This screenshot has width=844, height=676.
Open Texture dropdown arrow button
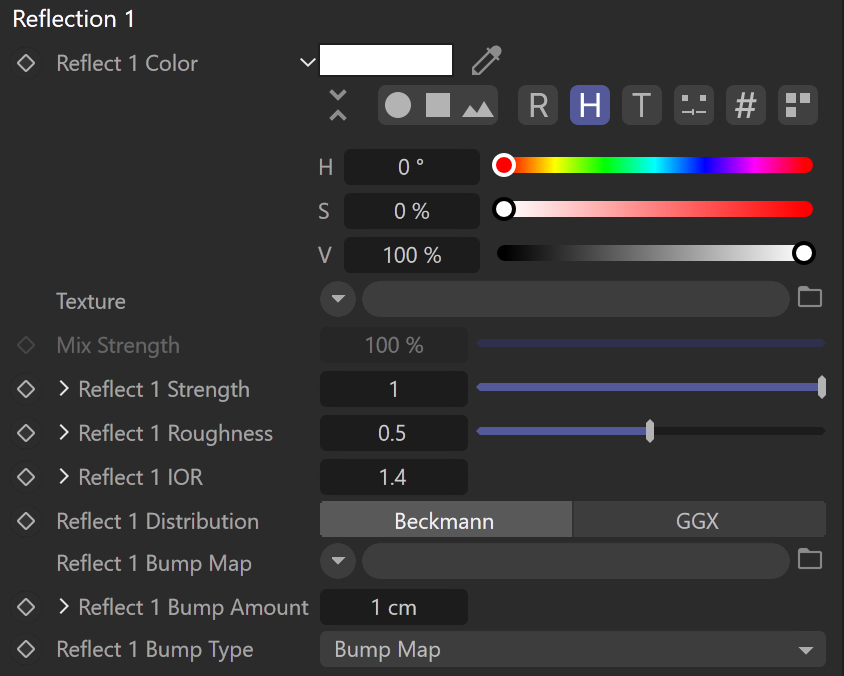(x=338, y=299)
